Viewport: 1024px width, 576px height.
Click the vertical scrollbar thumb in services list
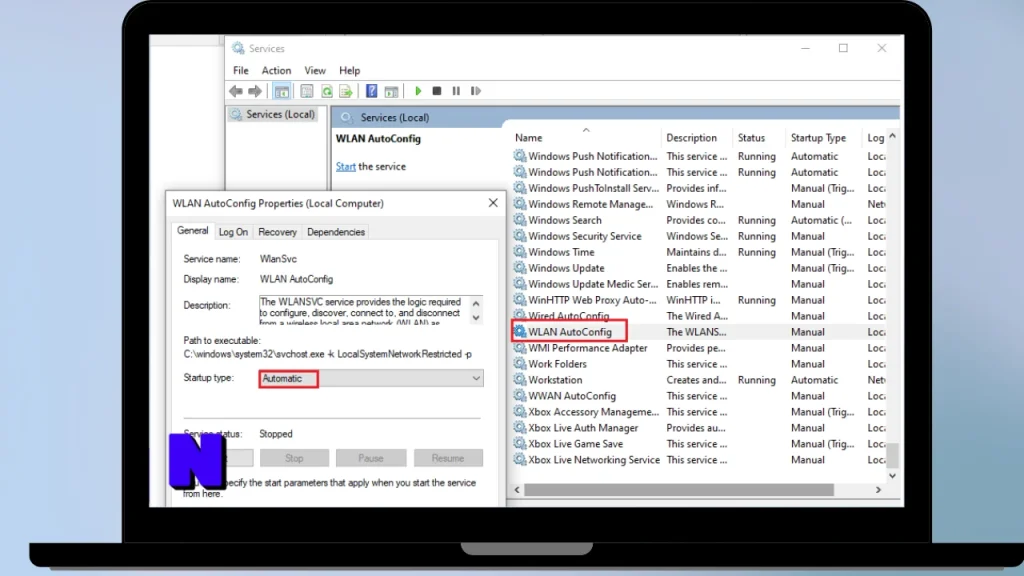(x=892, y=455)
